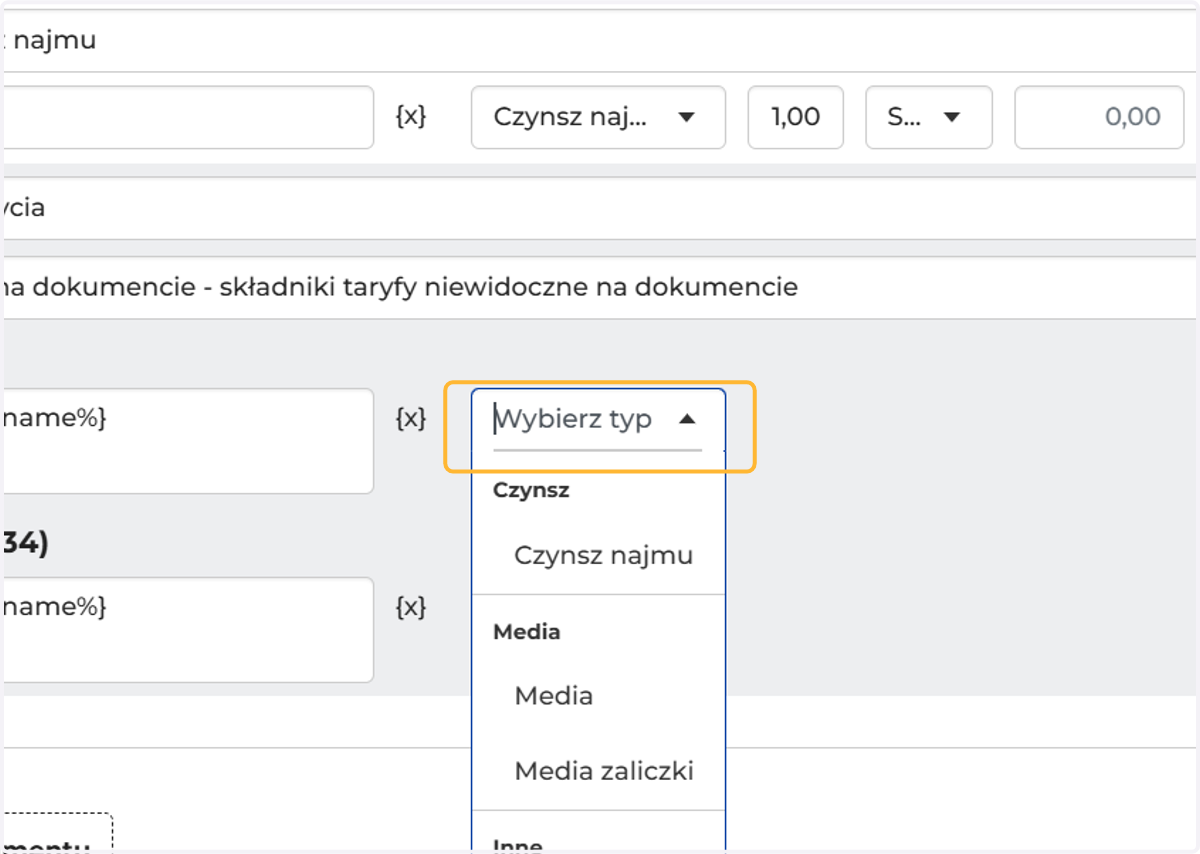Click the 'Czynsz' group header in the list
This screenshot has height=854, width=1200.
point(532,490)
